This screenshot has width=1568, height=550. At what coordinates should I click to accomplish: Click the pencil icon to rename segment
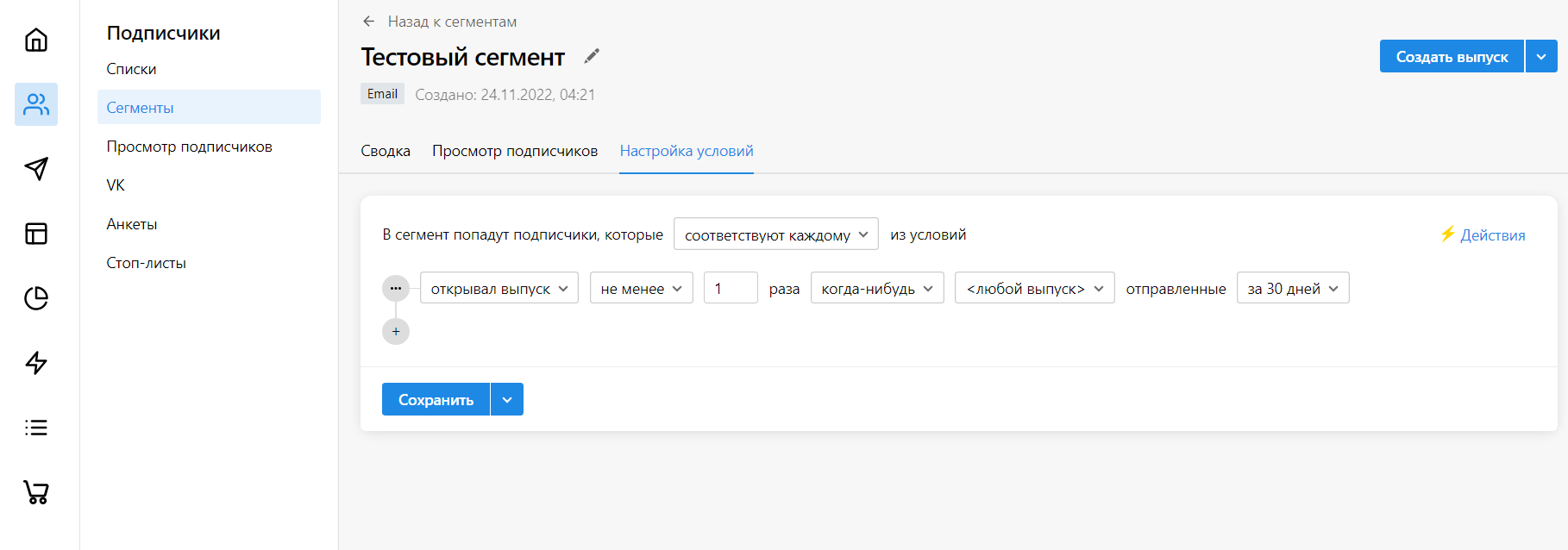592,56
